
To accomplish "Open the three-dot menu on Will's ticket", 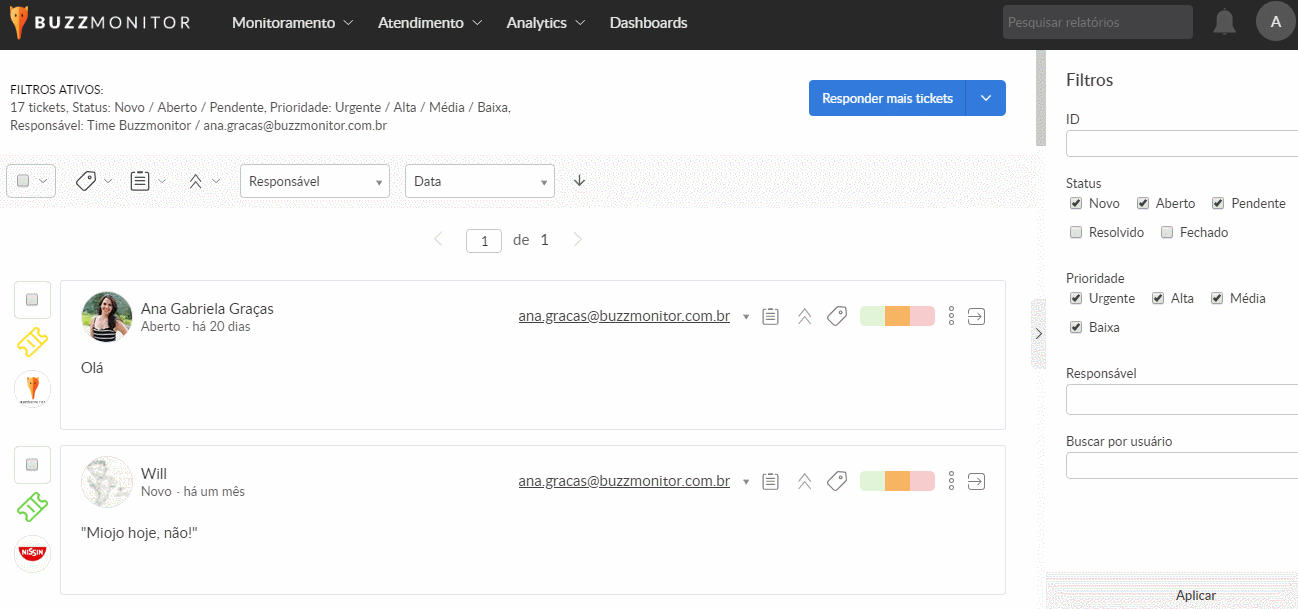I will pyautogui.click(x=951, y=481).
